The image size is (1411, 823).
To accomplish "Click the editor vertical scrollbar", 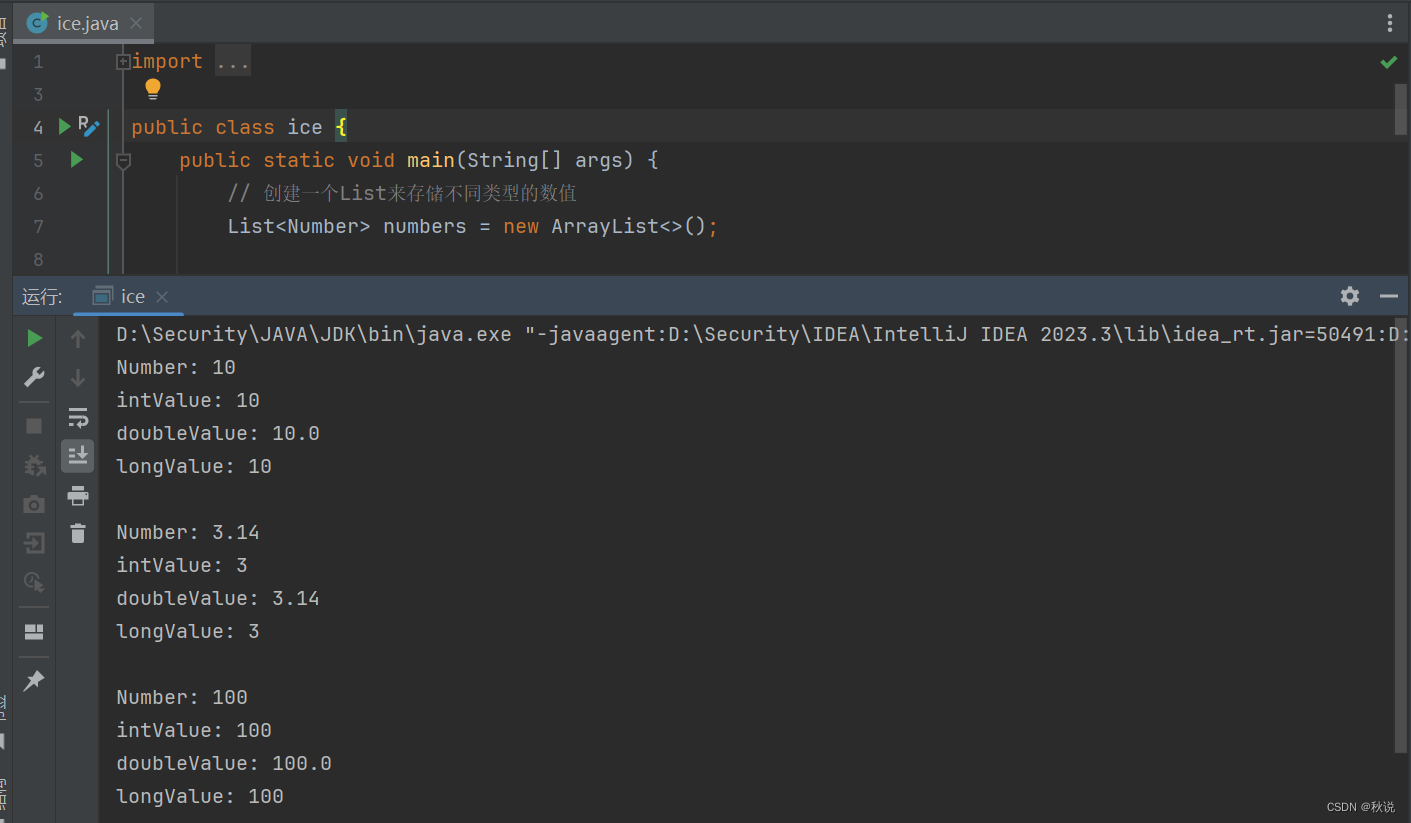I will click(1401, 110).
